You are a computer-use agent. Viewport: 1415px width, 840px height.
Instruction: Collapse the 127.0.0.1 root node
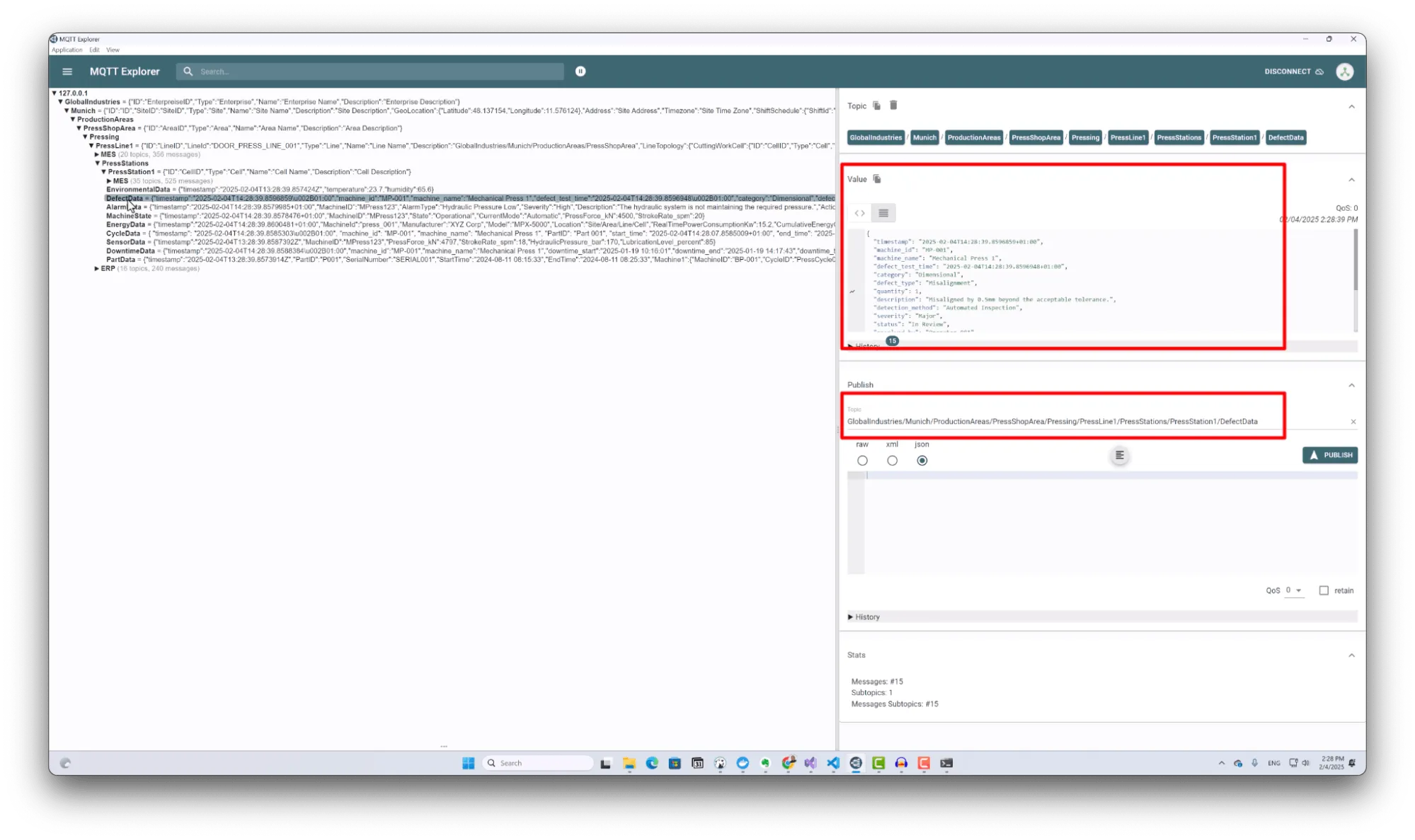coord(55,93)
